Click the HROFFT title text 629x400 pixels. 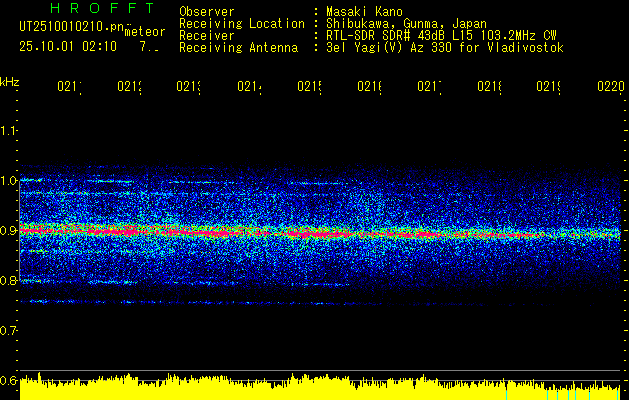tap(103, 8)
